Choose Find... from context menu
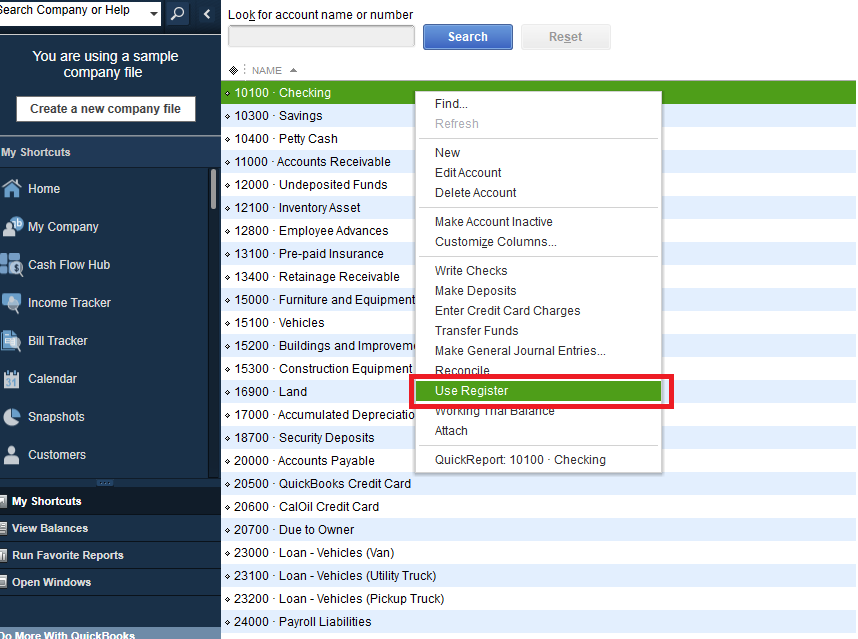This screenshot has width=858, height=639. [x=538, y=103]
